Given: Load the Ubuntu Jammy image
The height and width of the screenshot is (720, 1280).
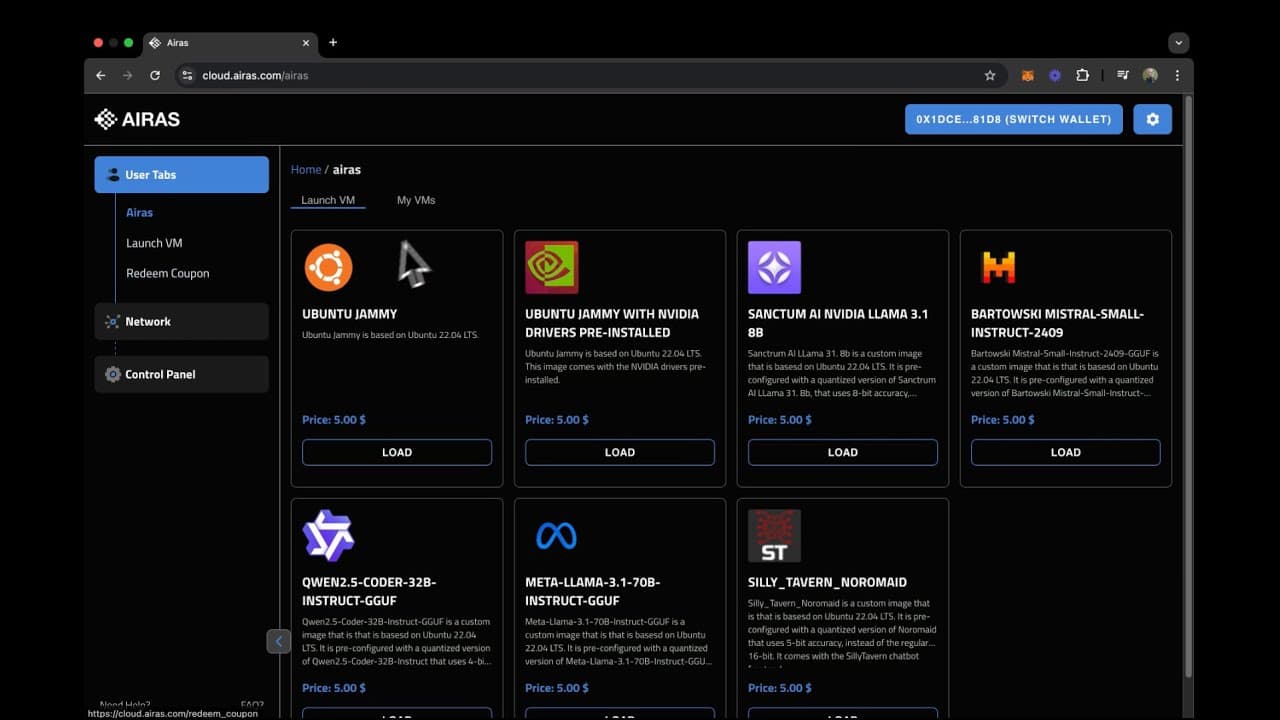Looking at the screenshot, I should pyautogui.click(x=397, y=452).
